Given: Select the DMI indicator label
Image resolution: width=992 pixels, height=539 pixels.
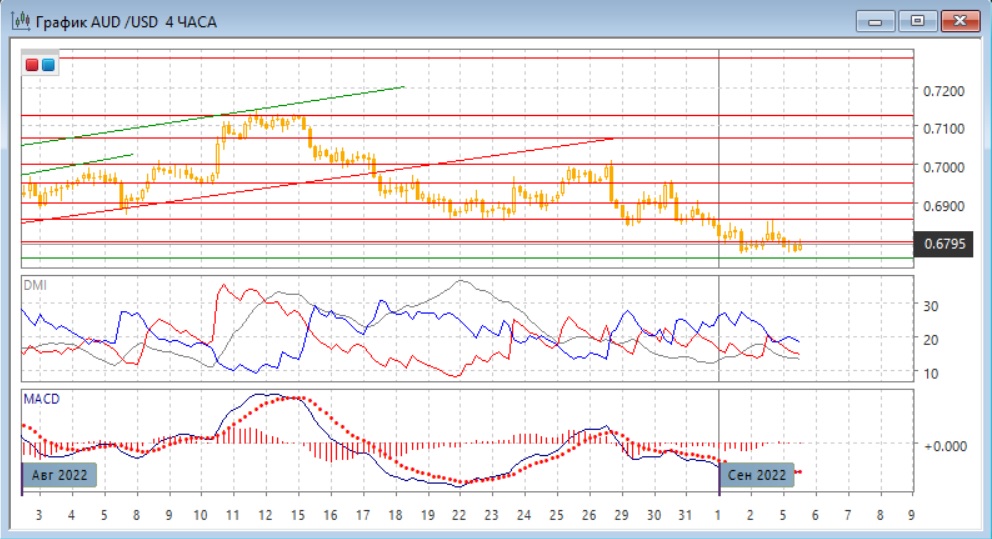Looking at the screenshot, I should [35, 285].
